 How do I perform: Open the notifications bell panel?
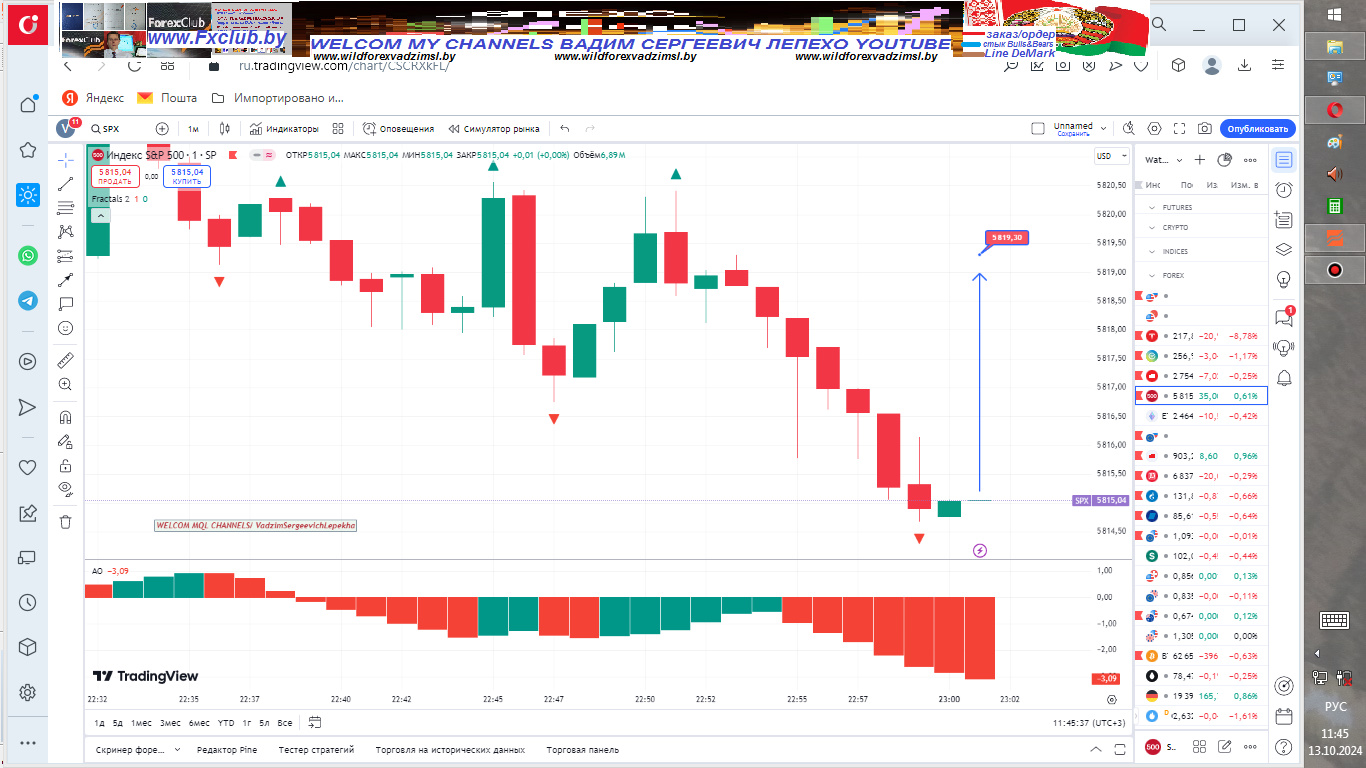pos(1284,377)
